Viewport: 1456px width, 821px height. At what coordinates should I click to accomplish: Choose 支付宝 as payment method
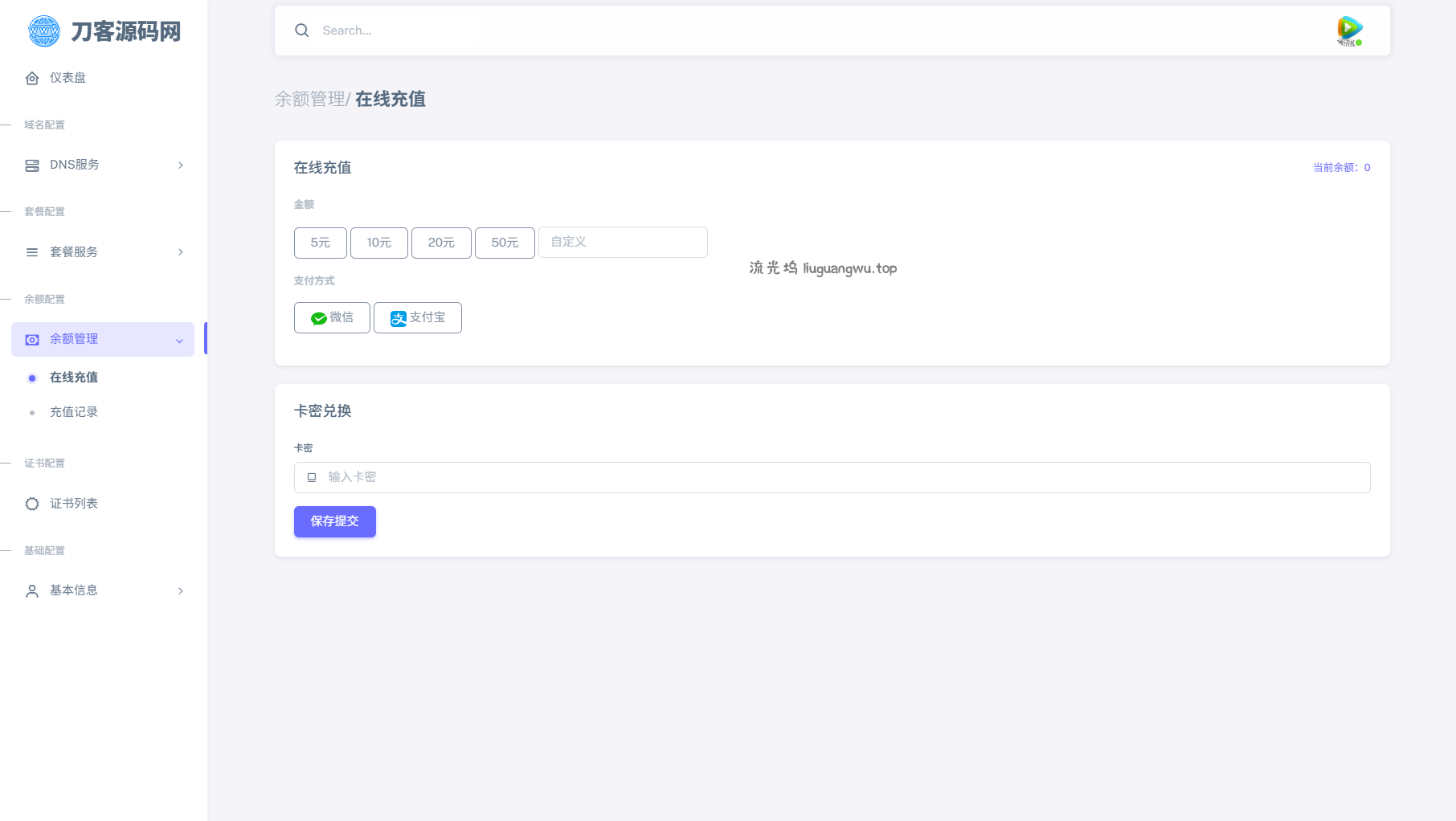coord(417,318)
